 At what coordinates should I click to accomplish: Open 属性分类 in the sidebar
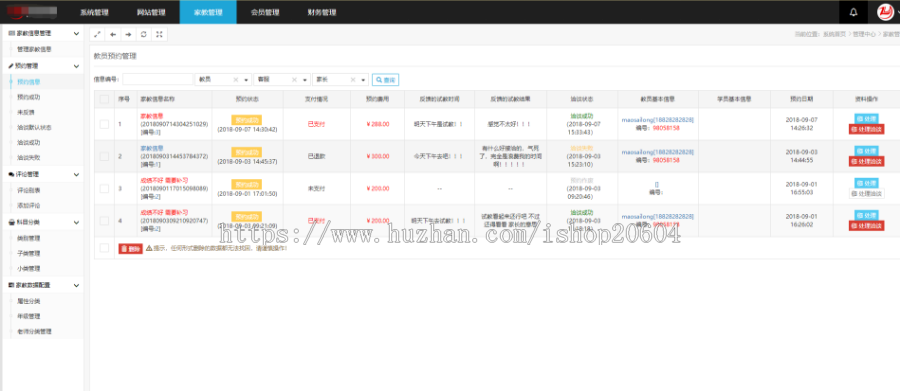(29, 301)
